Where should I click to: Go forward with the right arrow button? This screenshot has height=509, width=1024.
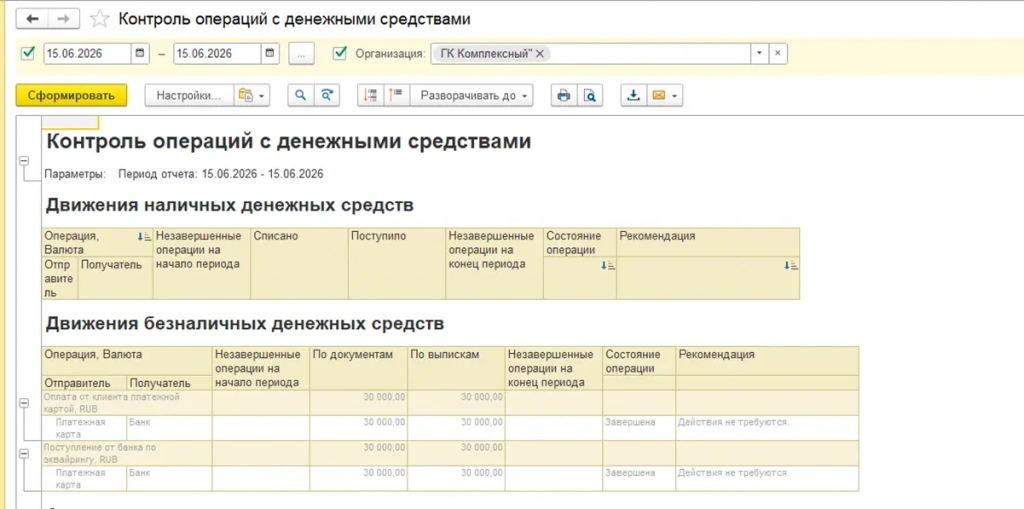click(63, 19)
